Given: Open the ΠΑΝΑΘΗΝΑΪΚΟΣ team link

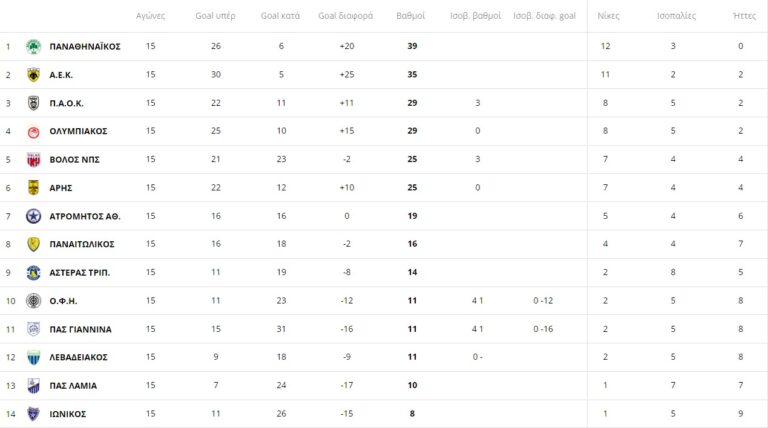Looking at the screenshot, I should (85, 46).
